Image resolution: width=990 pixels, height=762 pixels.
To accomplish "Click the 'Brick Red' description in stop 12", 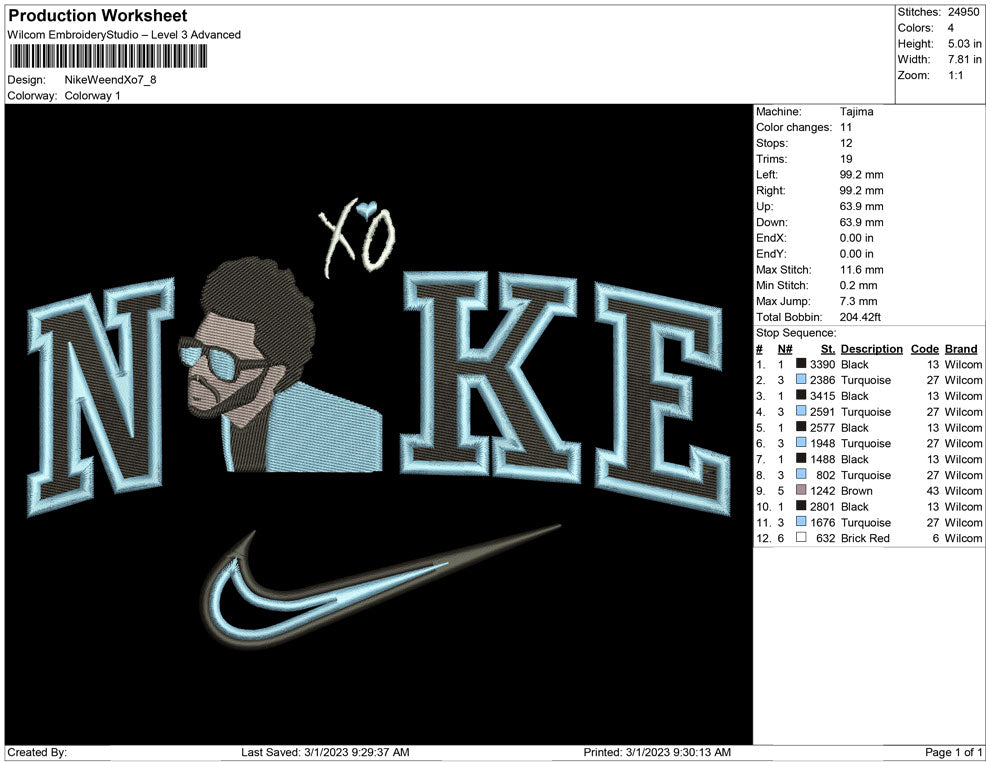I will 865,538.
